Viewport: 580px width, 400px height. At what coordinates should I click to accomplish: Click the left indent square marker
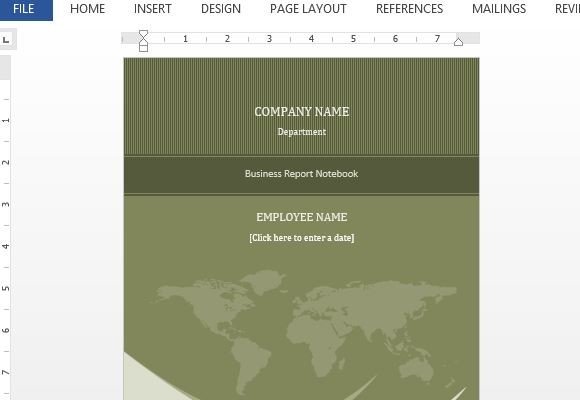click(144, 48)
